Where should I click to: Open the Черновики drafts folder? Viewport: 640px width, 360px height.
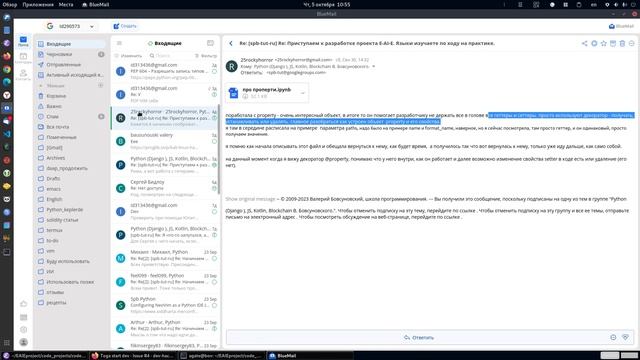[x=71, y=54]
